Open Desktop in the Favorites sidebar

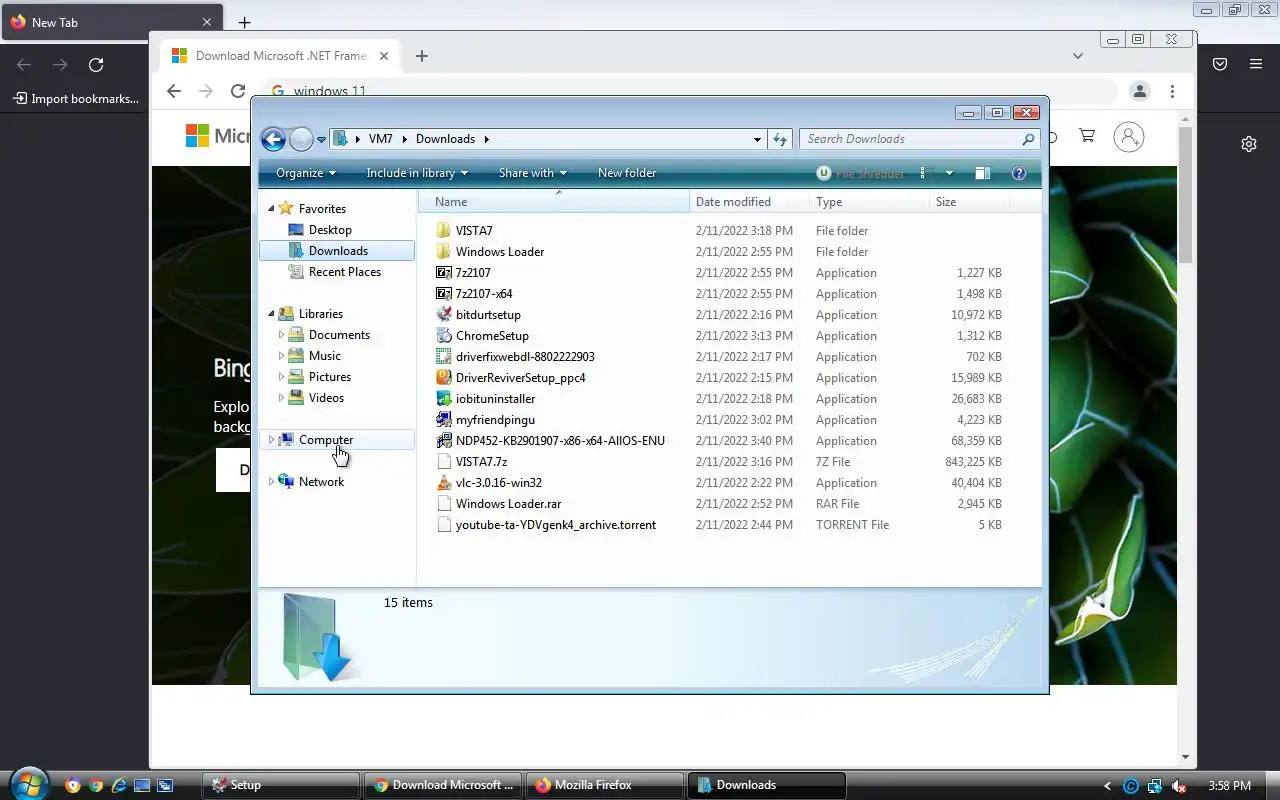[330, 229]
